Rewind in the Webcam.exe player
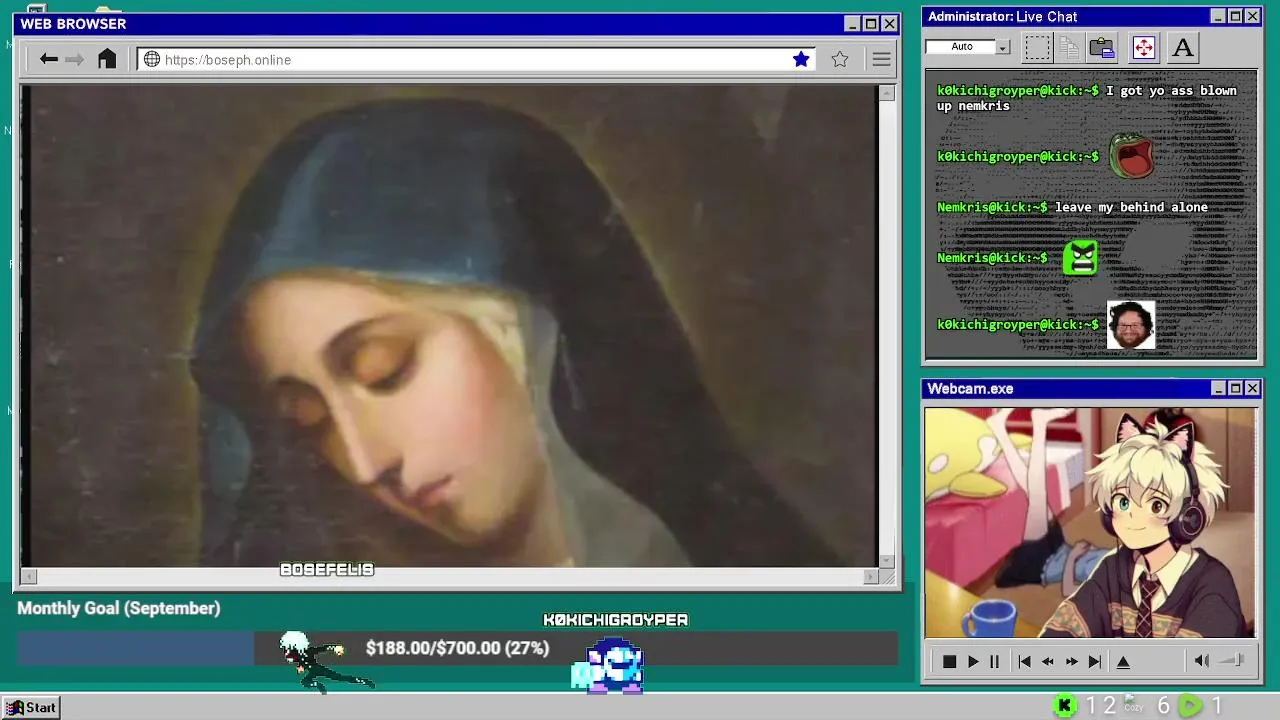This screenshot has height=720, width=1280. coord(1048,661)
